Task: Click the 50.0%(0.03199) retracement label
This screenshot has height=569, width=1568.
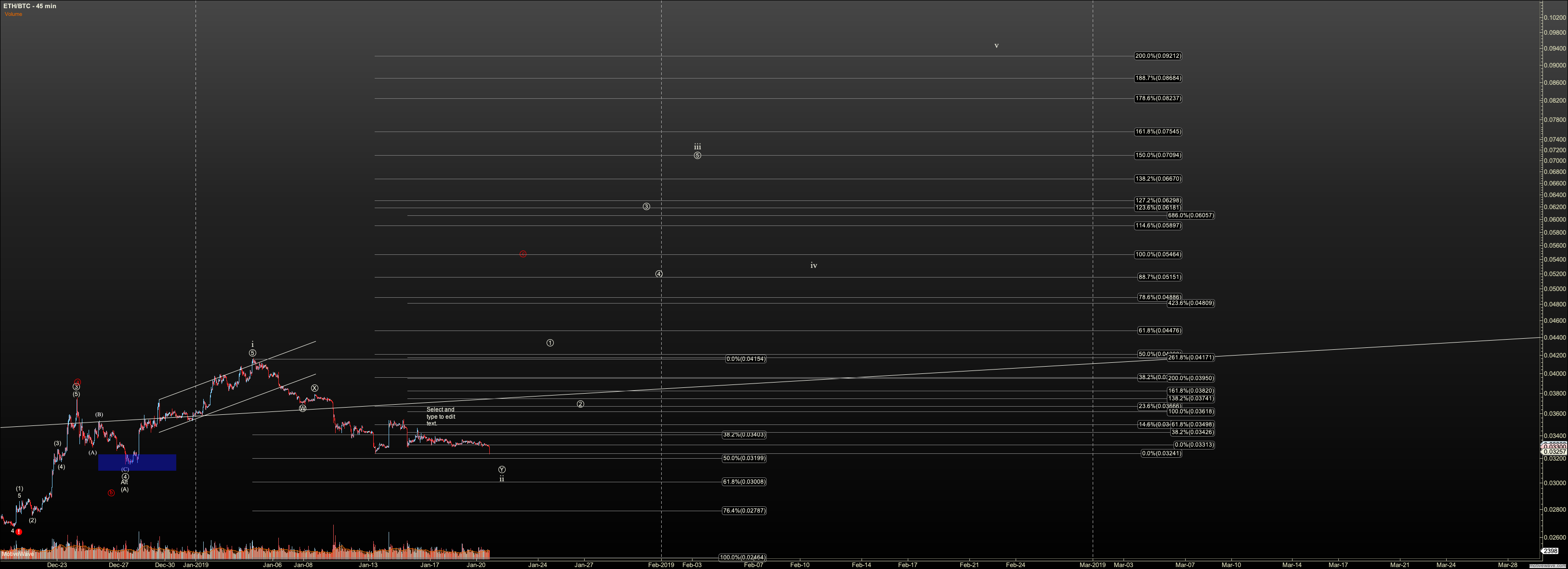Action: 744,458
